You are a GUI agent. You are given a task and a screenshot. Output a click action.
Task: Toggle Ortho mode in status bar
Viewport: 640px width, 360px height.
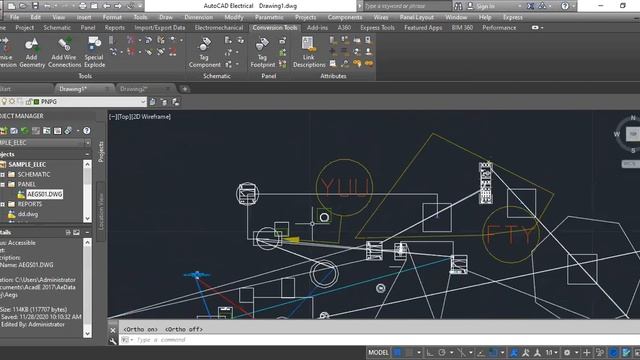pyautogui.click(x=430, y=353)
